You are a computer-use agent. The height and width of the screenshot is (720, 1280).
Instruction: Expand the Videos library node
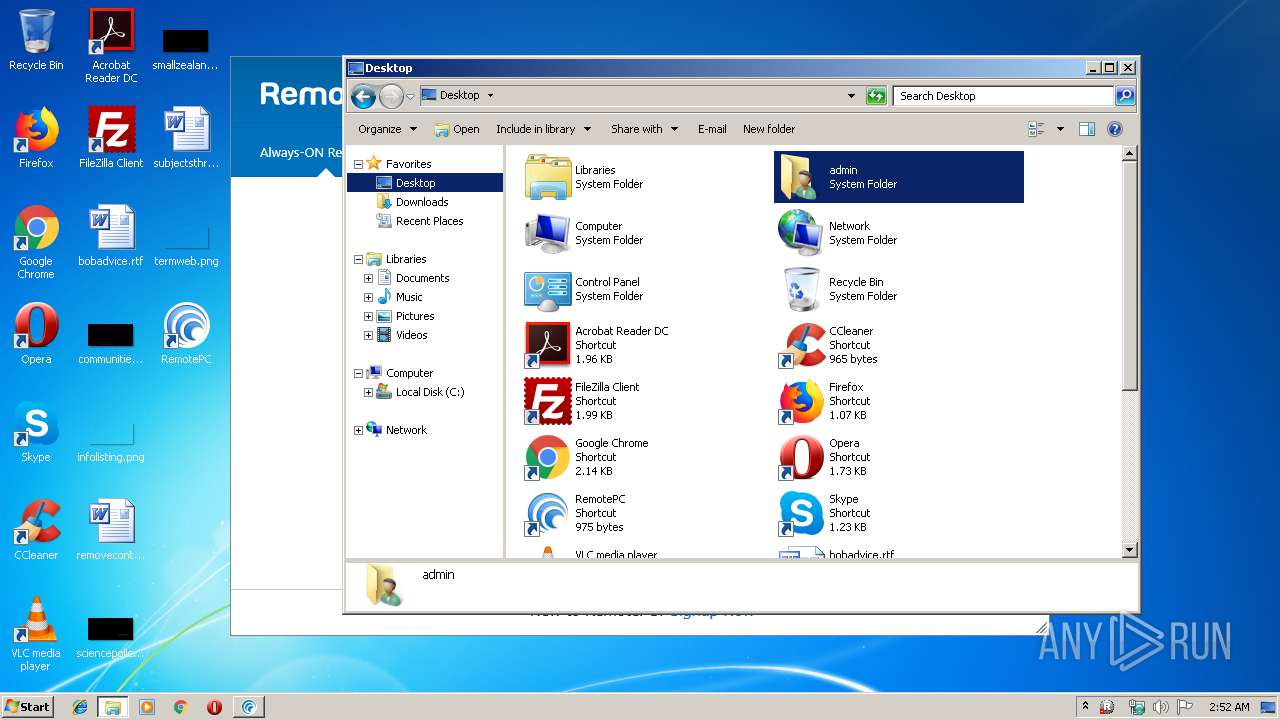click(368, 335)
